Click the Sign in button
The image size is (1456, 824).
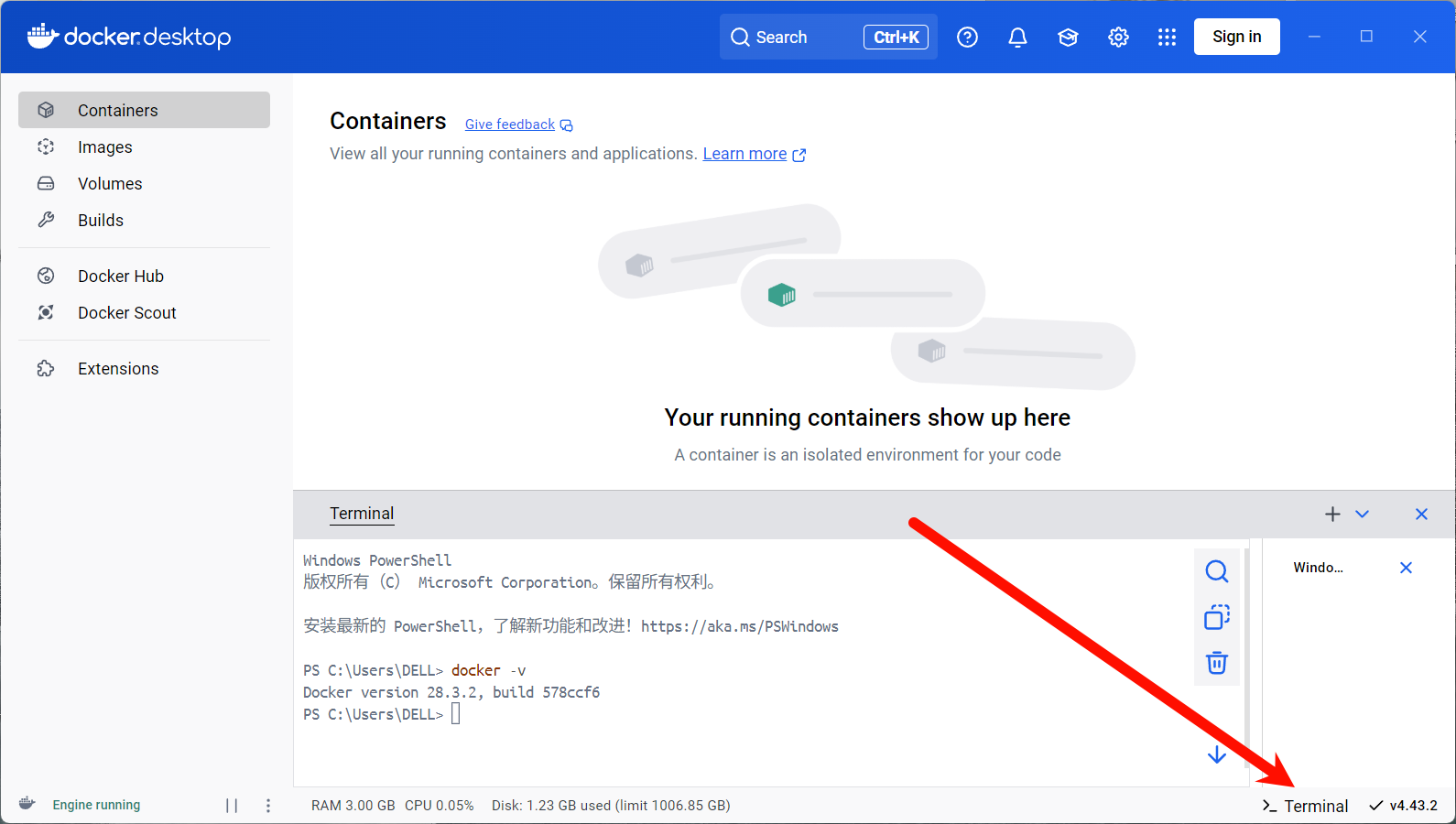point(1236,37)
